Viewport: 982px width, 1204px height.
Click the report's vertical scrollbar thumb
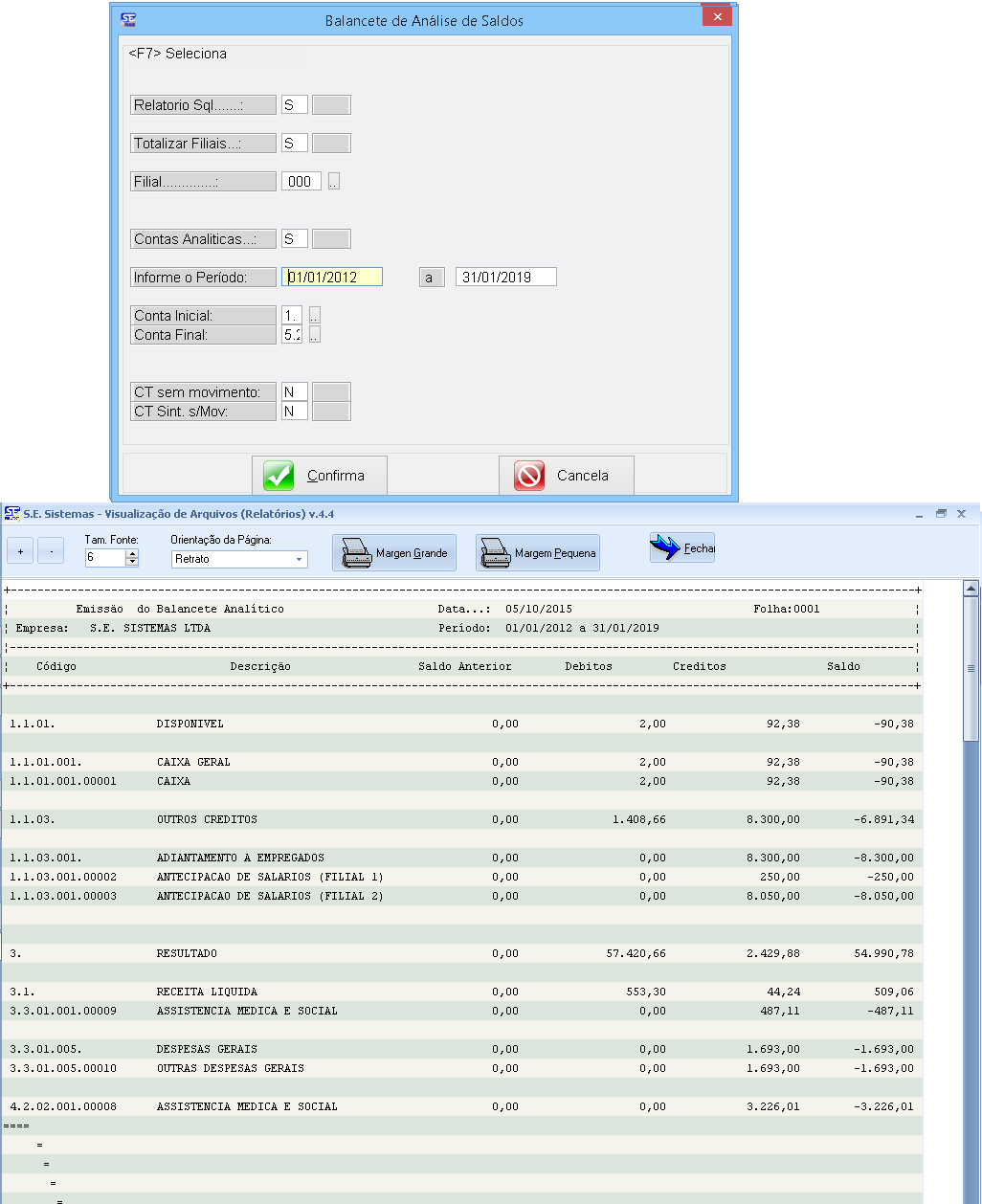971,668
